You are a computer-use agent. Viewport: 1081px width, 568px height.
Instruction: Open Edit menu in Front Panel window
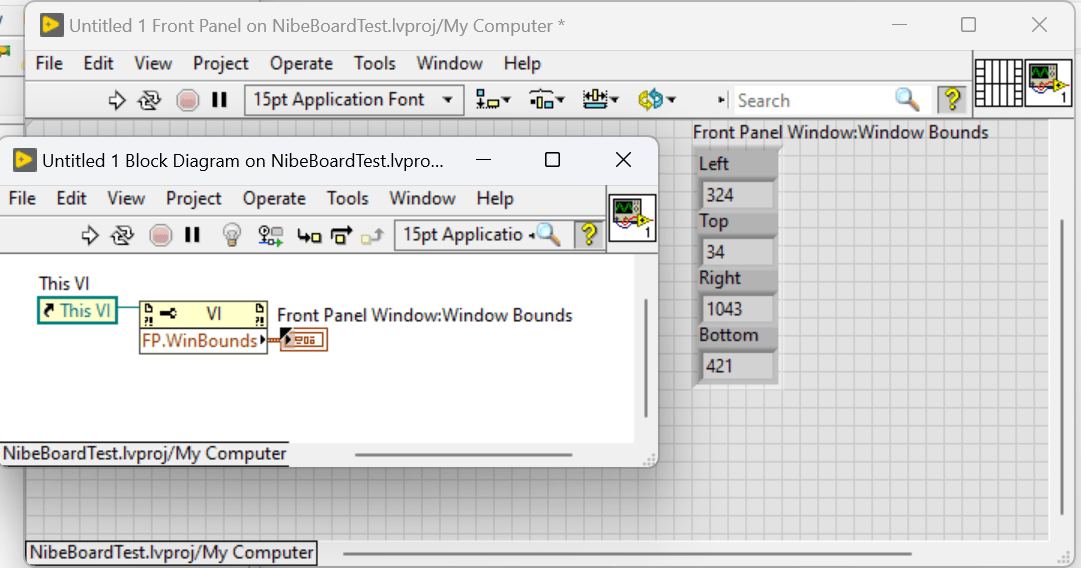pyautogui.click(x=99, y=63)
